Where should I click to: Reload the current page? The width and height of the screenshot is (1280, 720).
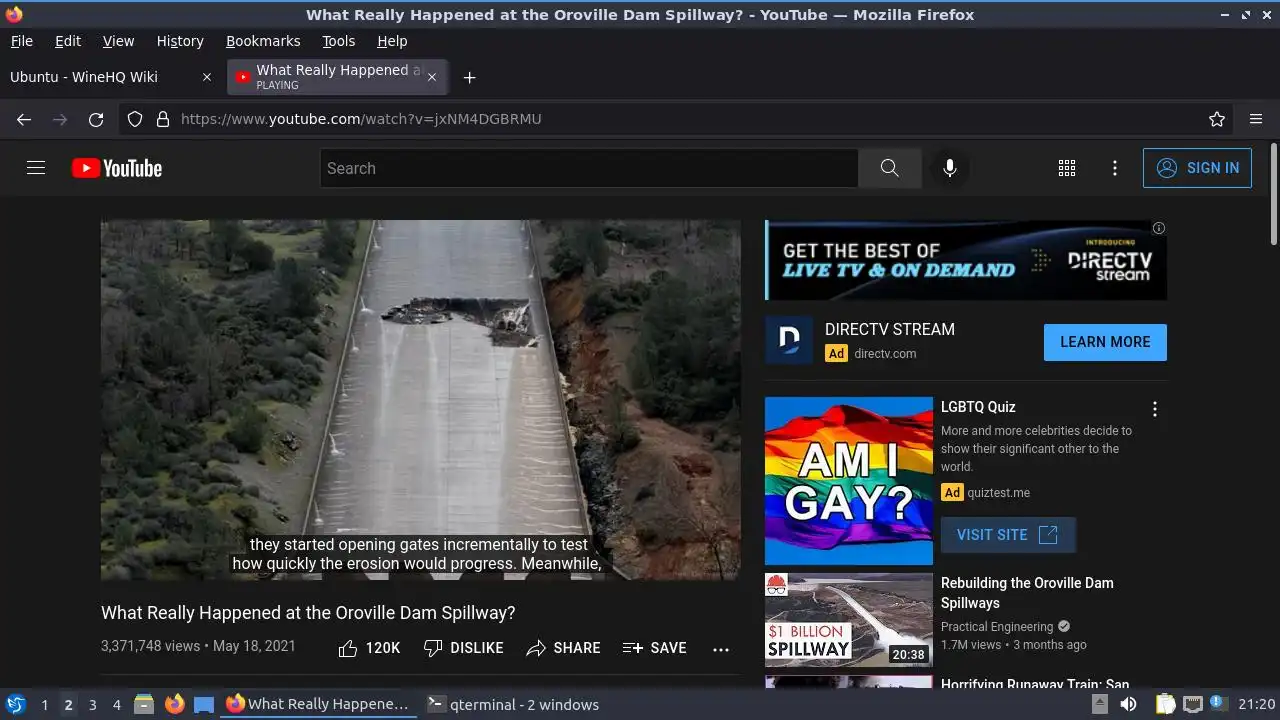96,119
